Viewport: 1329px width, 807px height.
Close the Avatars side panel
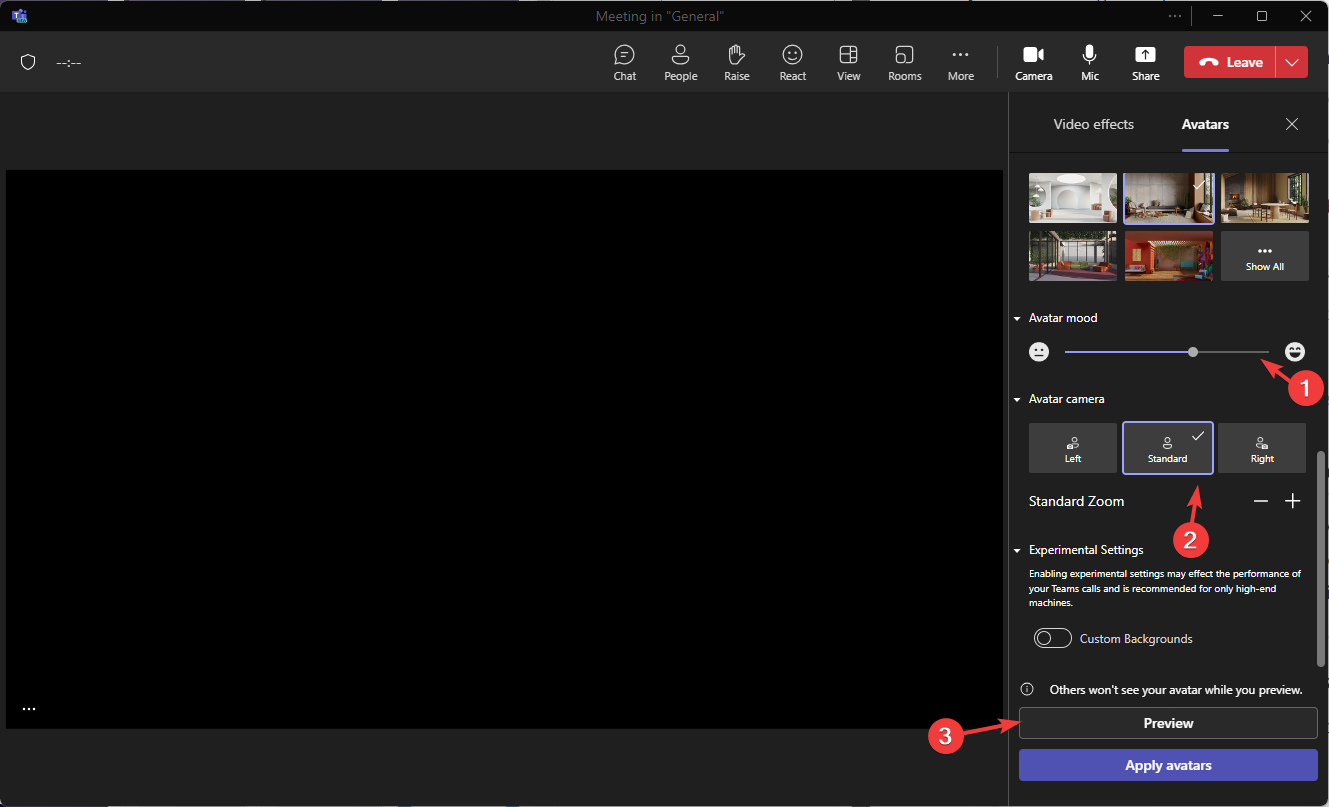point(1292,124)
